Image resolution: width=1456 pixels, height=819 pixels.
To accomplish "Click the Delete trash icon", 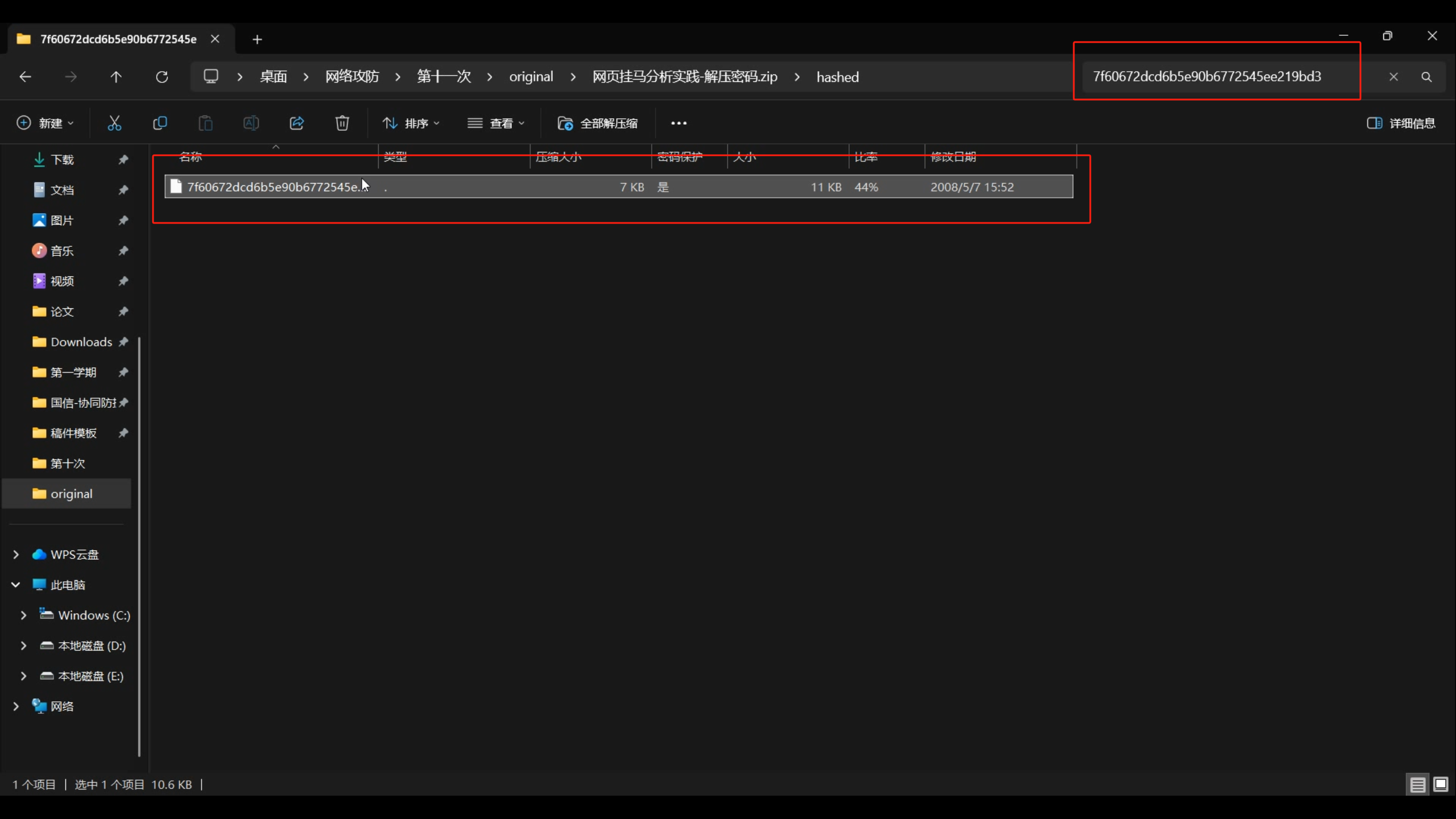I will (342, 123).
